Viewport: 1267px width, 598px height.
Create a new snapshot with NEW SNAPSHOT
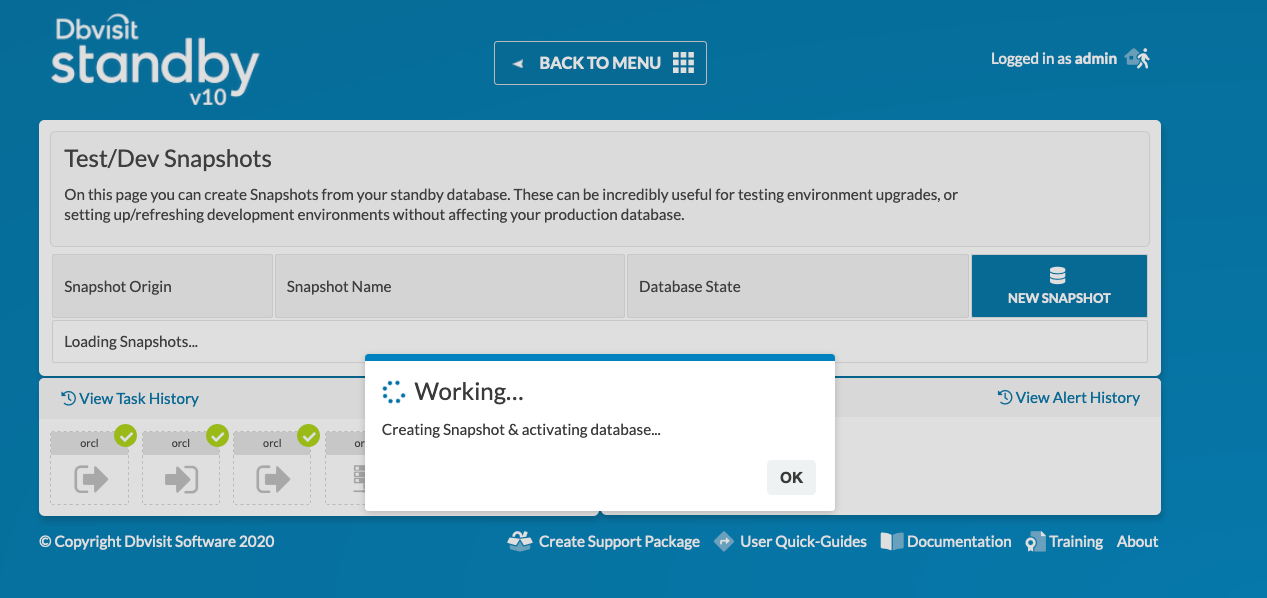[x=1059, y=286]
